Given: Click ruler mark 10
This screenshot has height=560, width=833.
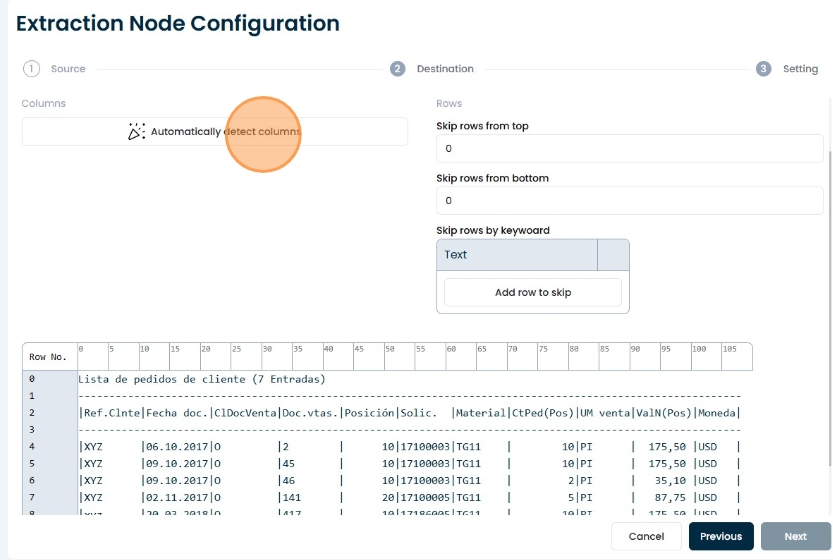Looking at the screenshot, I should coord(144,349).
